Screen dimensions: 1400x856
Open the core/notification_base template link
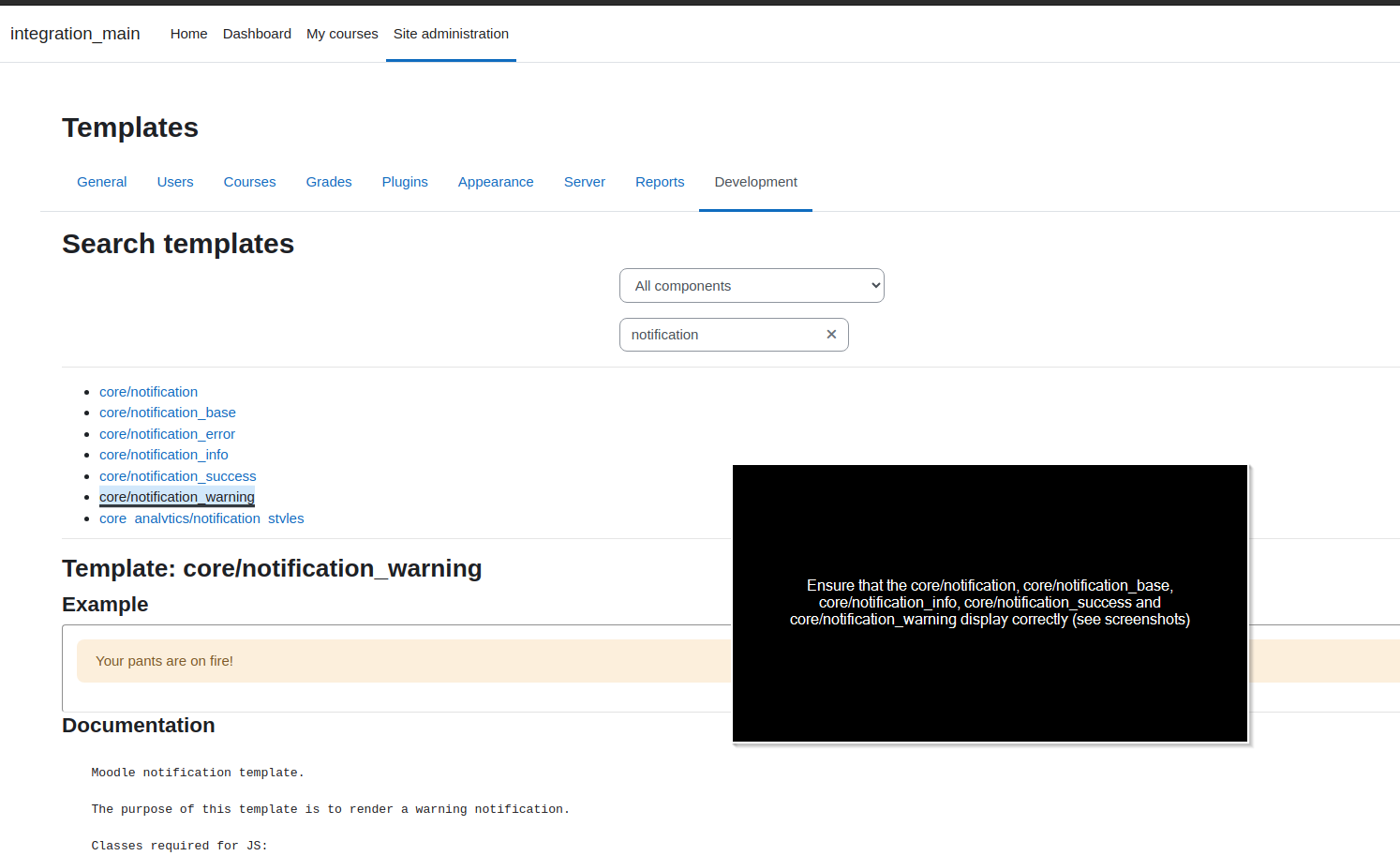click(x=168, y=413)
